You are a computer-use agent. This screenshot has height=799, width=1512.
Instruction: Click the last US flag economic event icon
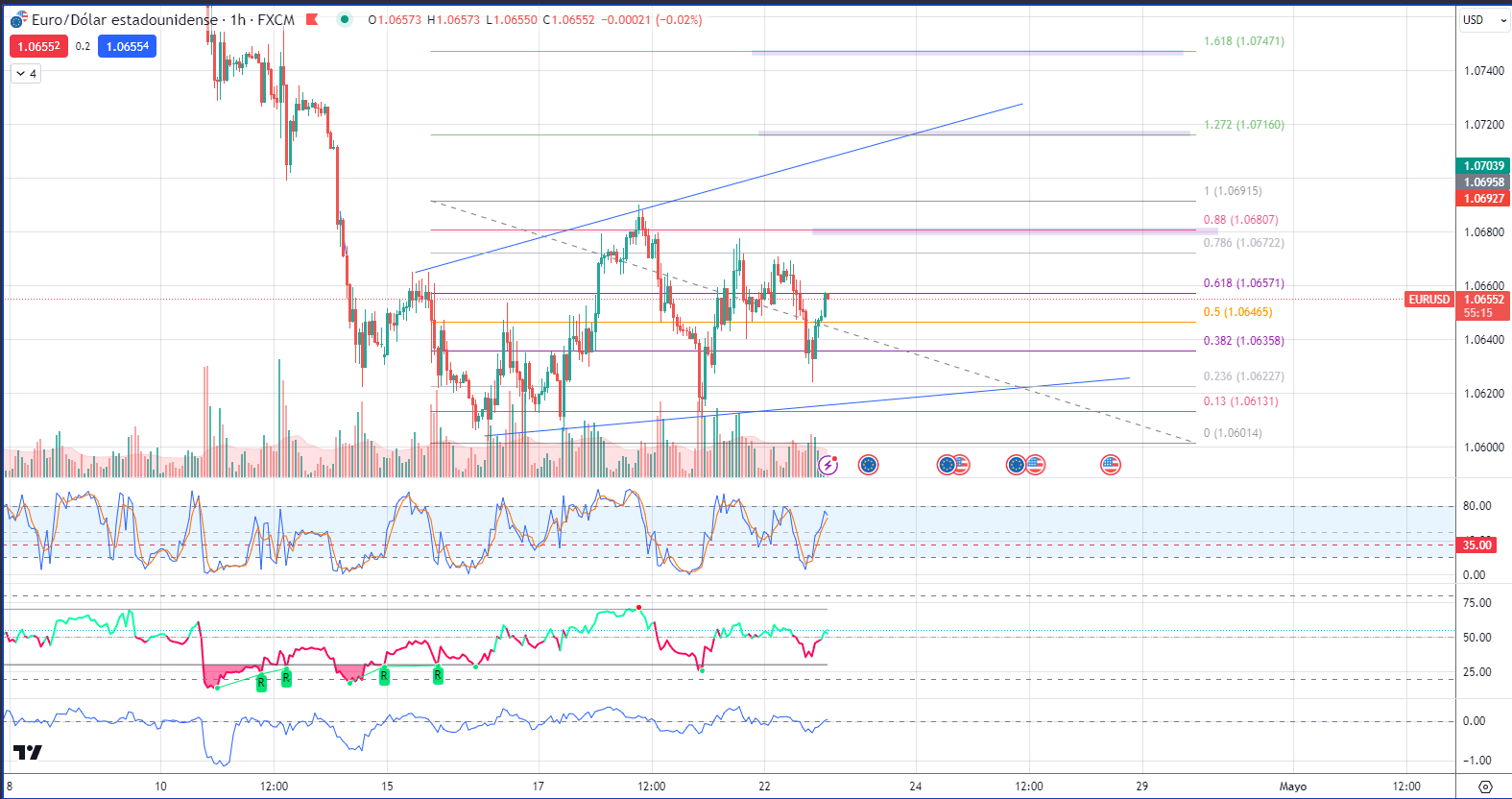click(x=1110, y=466)
